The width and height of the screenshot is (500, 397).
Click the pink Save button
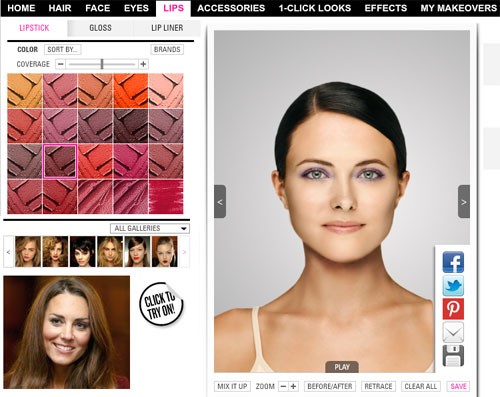(458, 386)
